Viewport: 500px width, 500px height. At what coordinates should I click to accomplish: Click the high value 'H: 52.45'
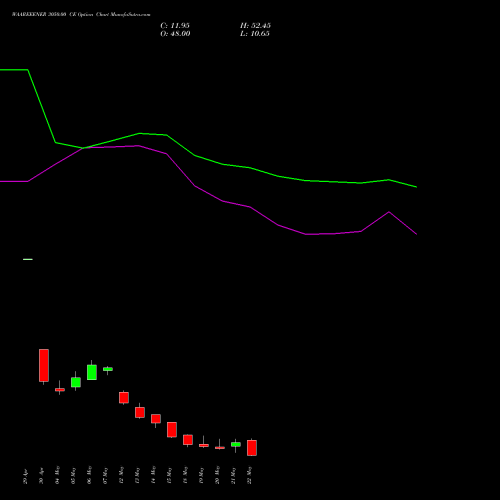click(x=255, y=26)
